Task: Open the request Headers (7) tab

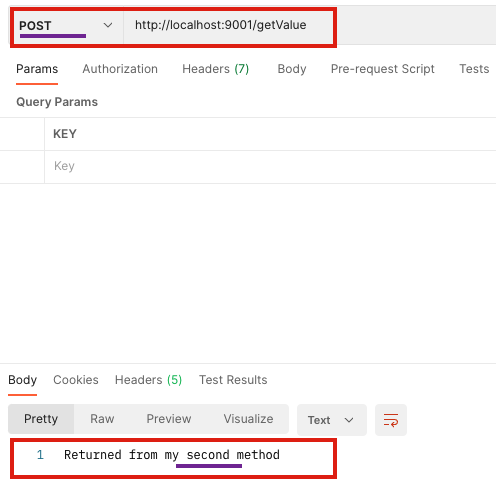Action: (x=216, y=69)
